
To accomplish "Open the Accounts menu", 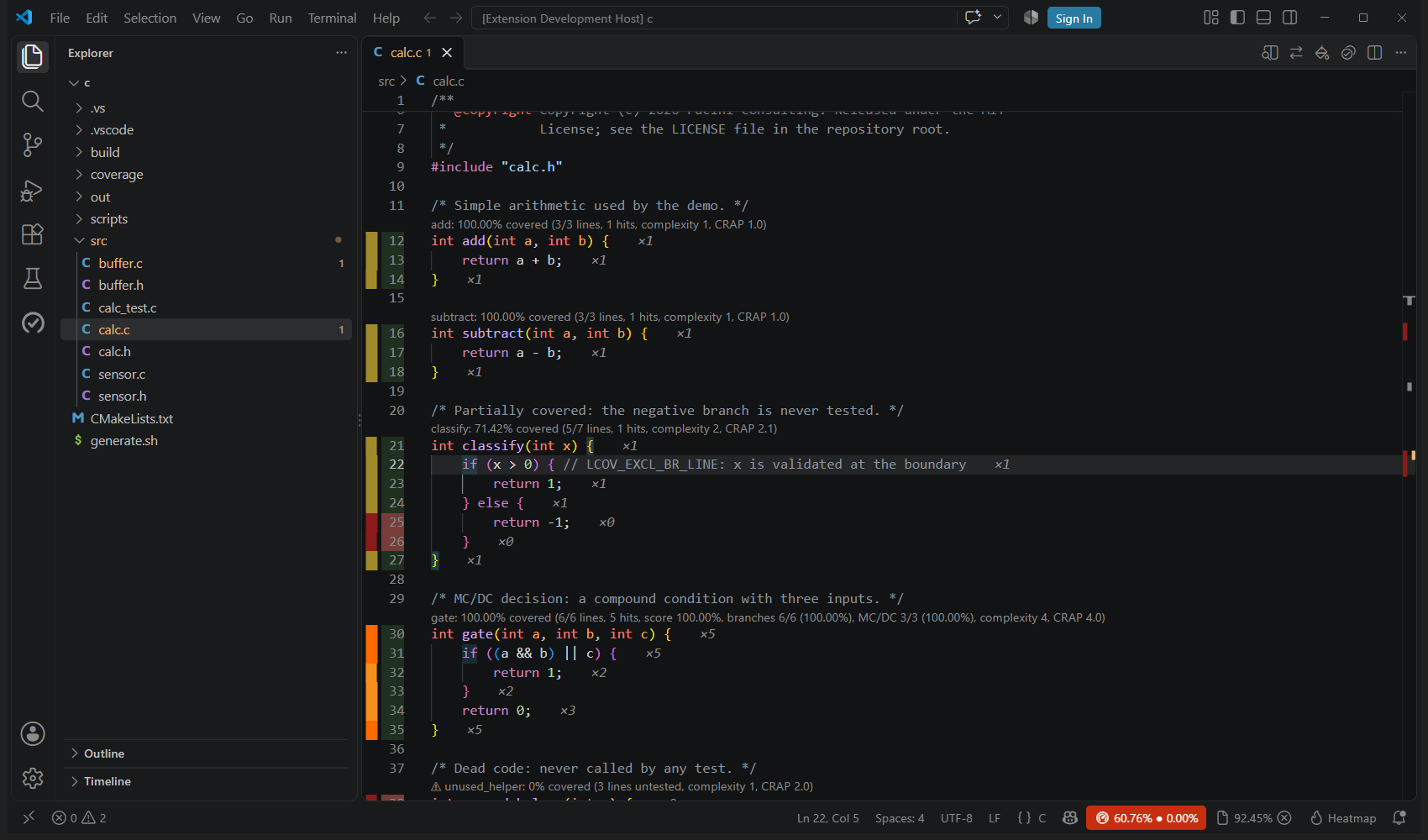I will pos(32,733).
